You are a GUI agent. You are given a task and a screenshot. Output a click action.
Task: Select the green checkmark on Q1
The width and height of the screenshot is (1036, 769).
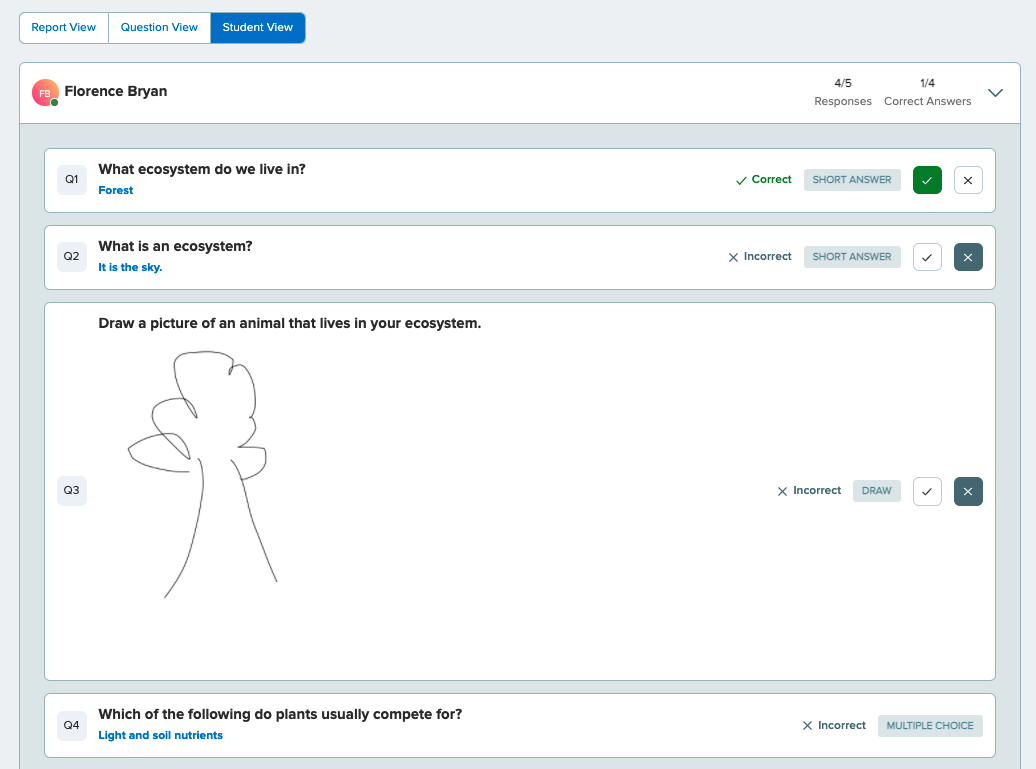927,180
